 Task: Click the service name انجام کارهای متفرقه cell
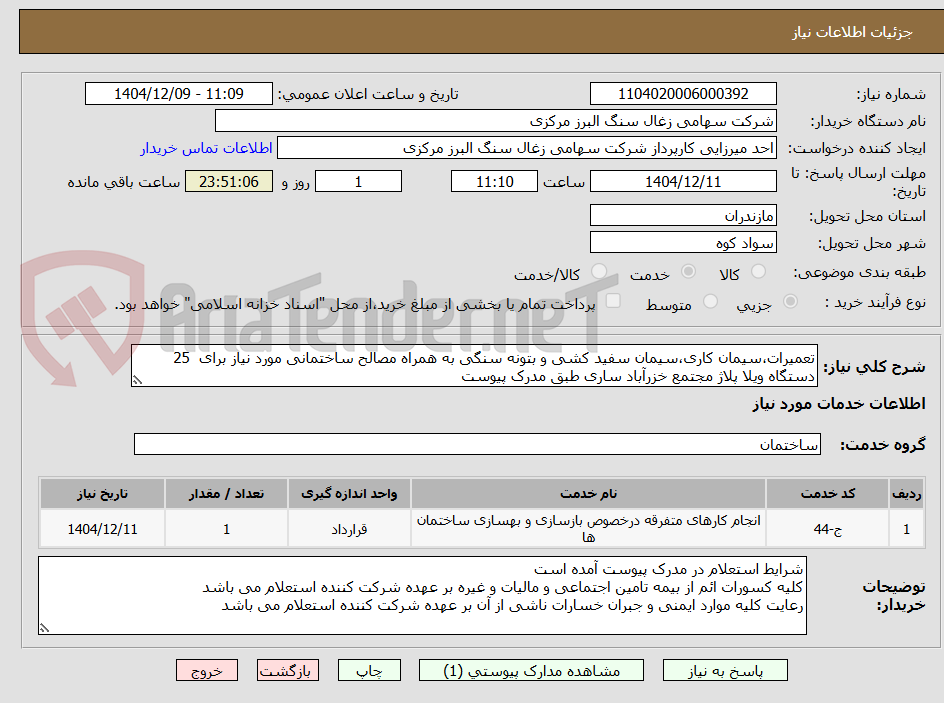(x=588, y=528)
